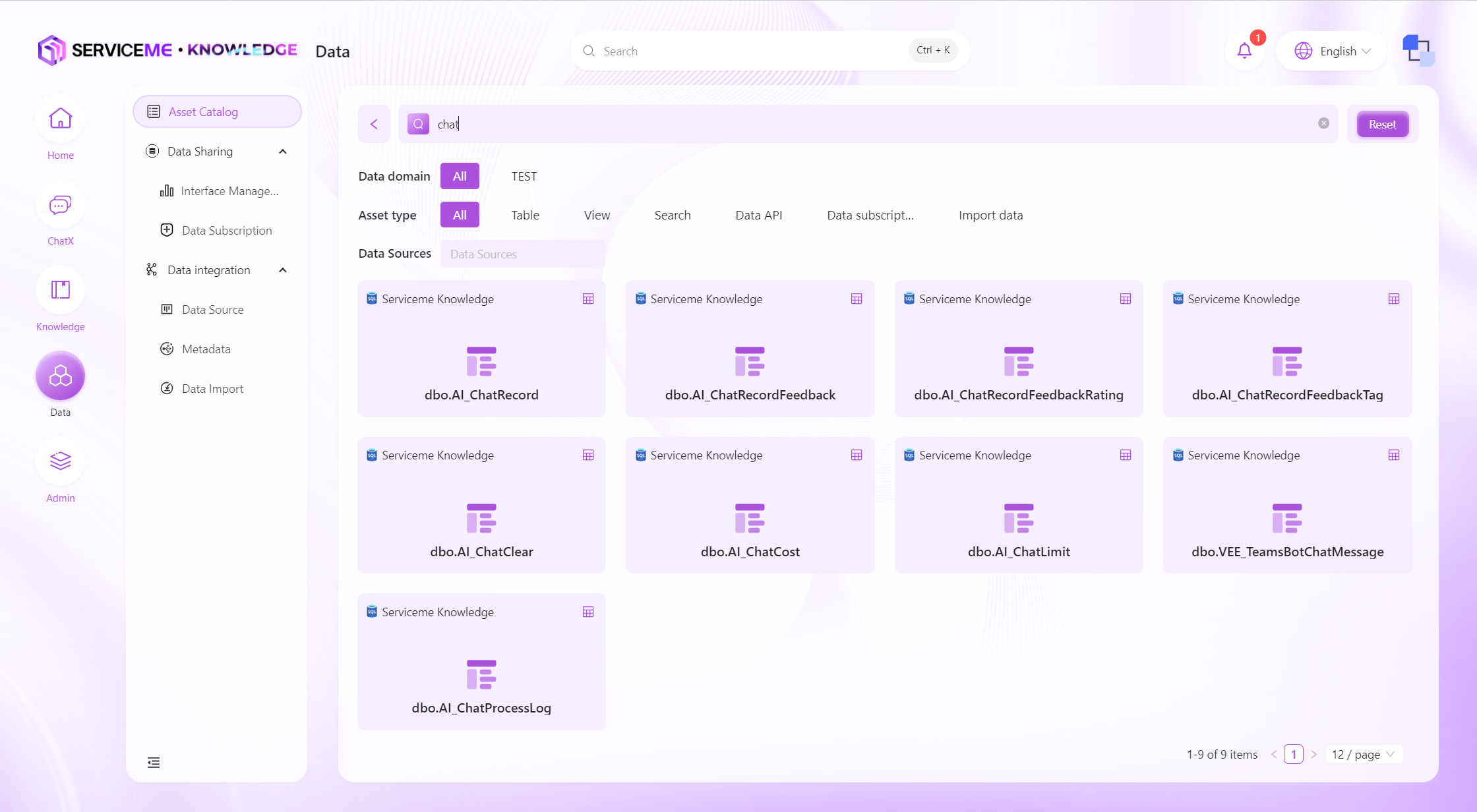Filter asset type by View

point(597,215)
